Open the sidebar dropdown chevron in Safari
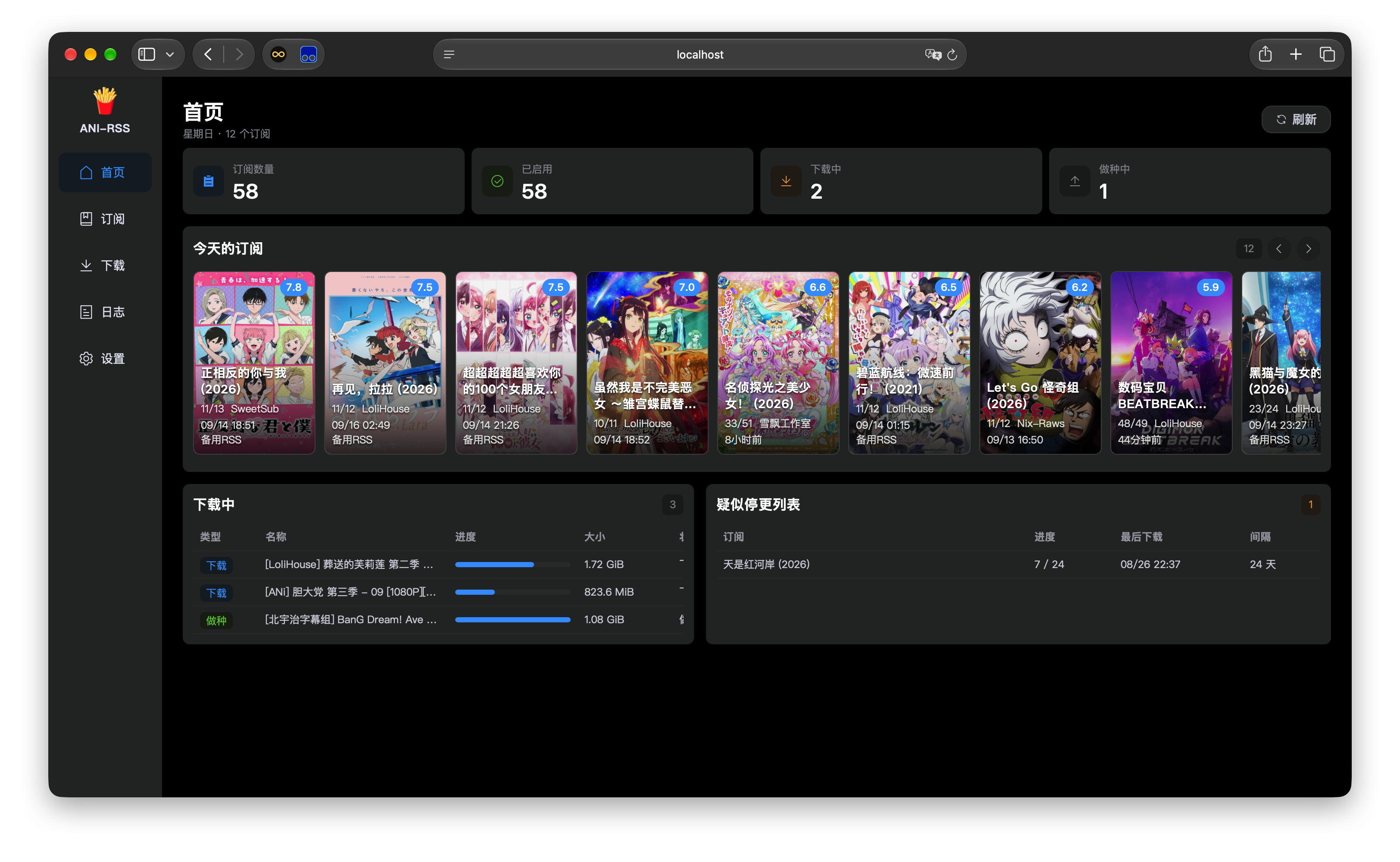1400x862 pixels. (x=170, y=54)
